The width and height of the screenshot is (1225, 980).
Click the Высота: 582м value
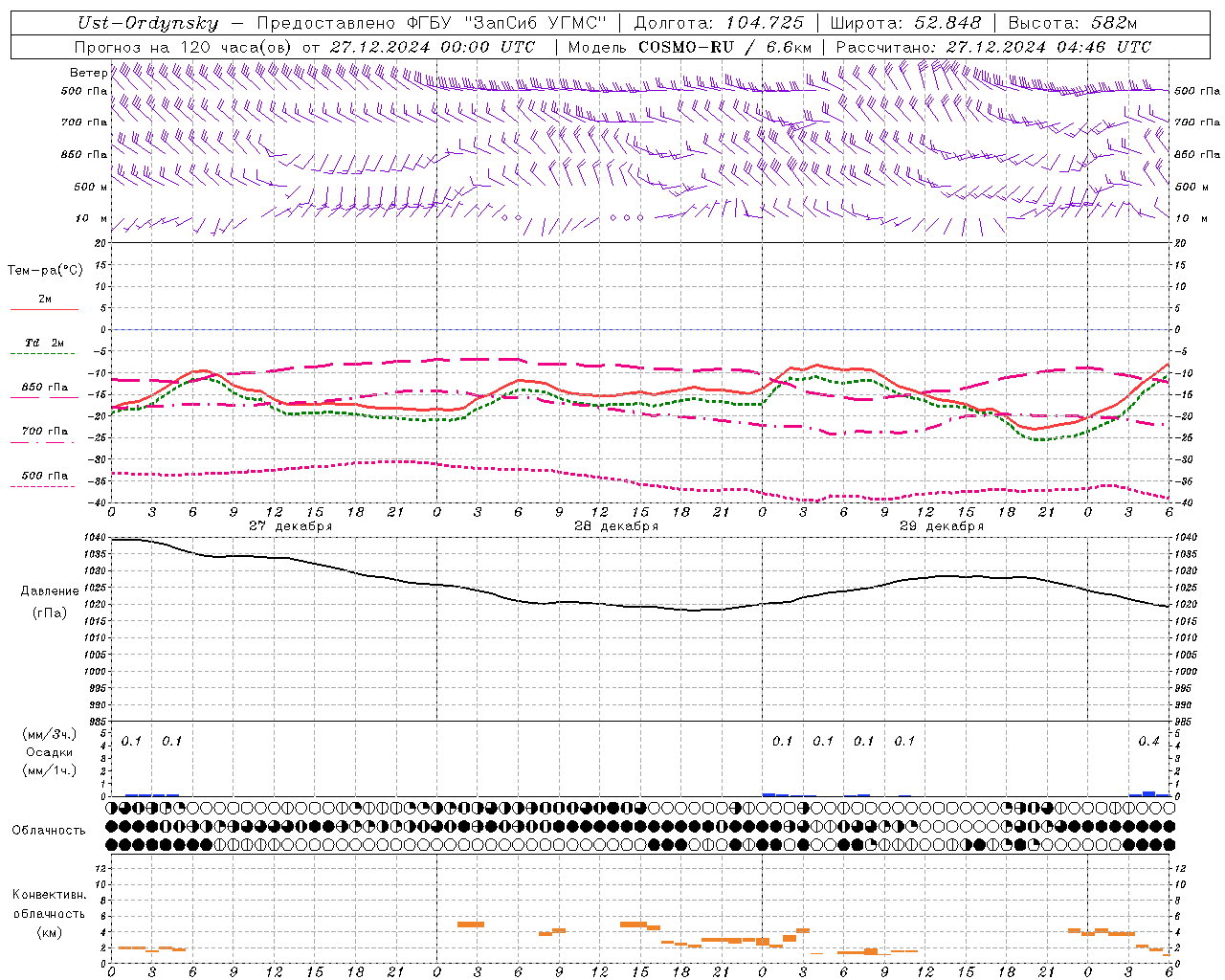pos(1073,24)
